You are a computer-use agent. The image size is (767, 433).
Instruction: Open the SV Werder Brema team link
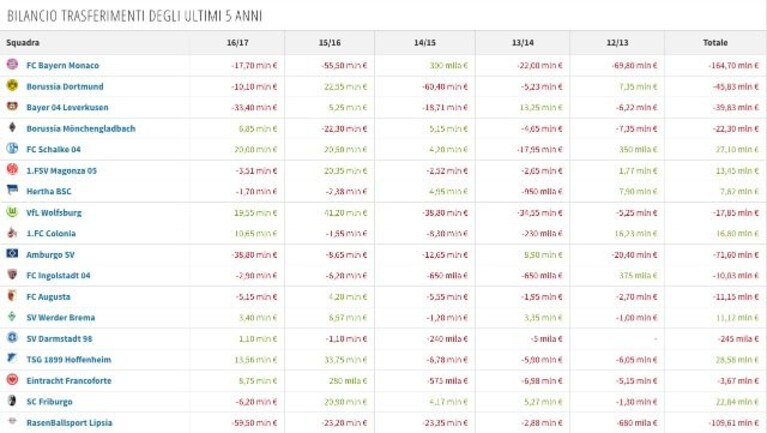61,318
